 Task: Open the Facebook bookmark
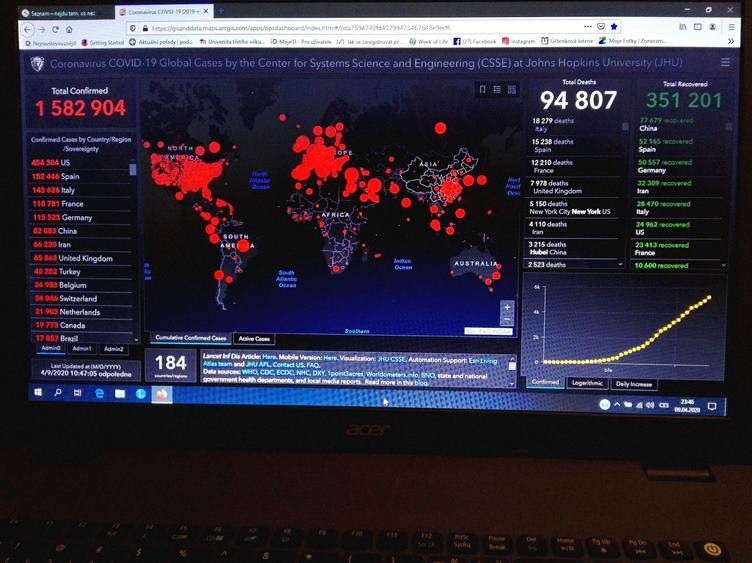[x=475, y=42]
